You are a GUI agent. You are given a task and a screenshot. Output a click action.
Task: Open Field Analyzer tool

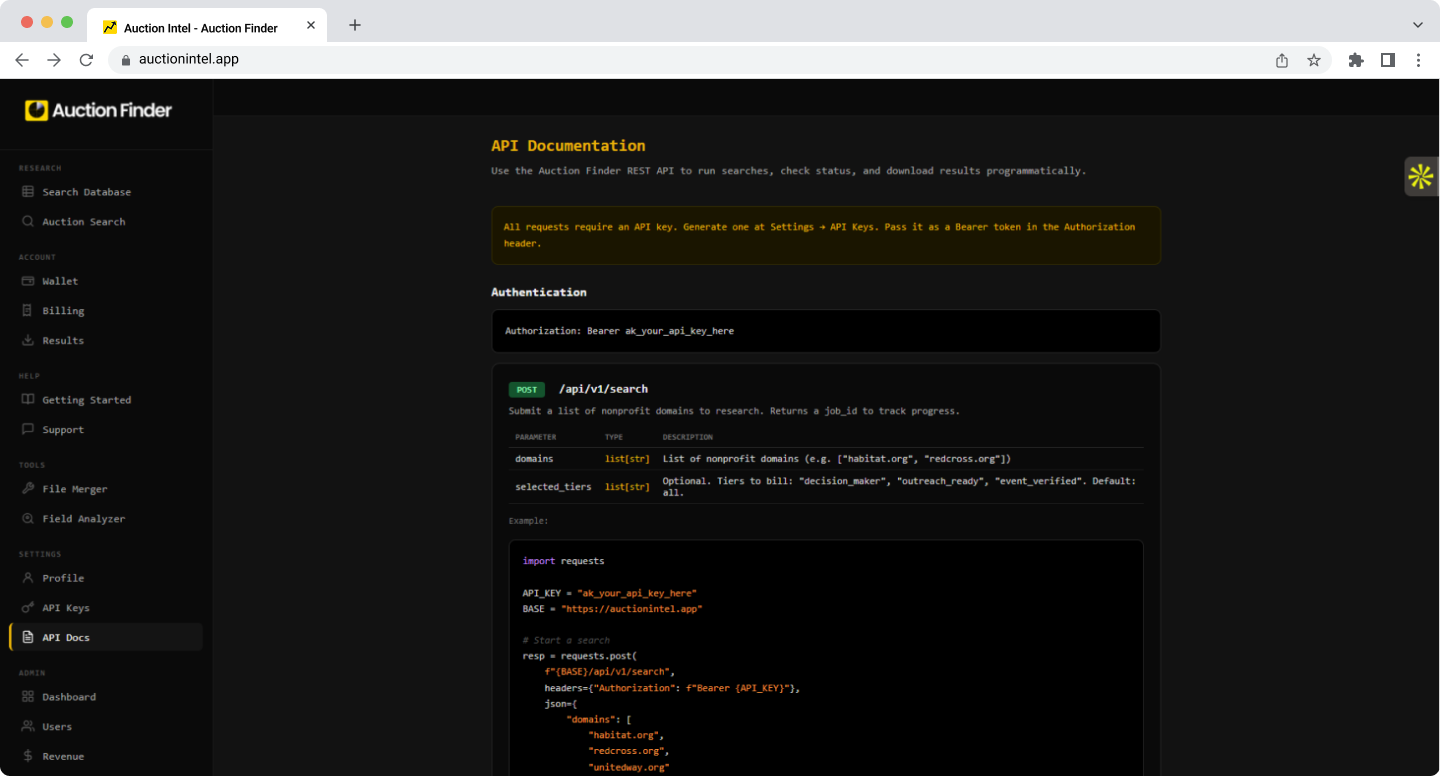tap(83, 519)
